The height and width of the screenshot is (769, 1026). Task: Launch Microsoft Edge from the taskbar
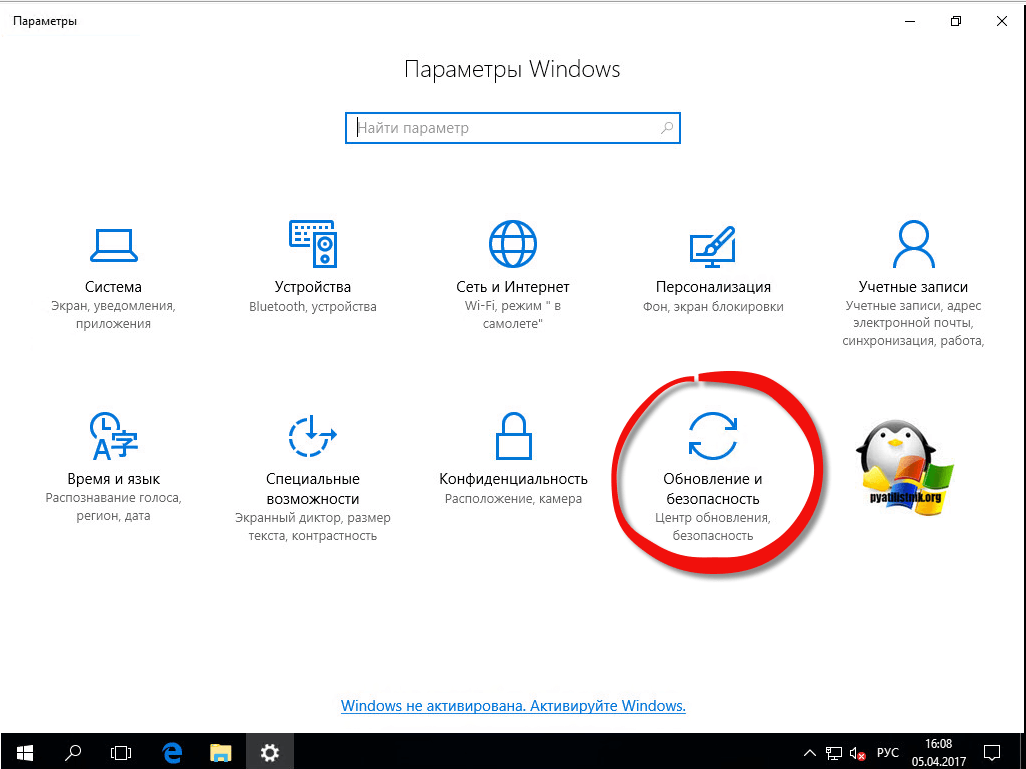point(171,752)
